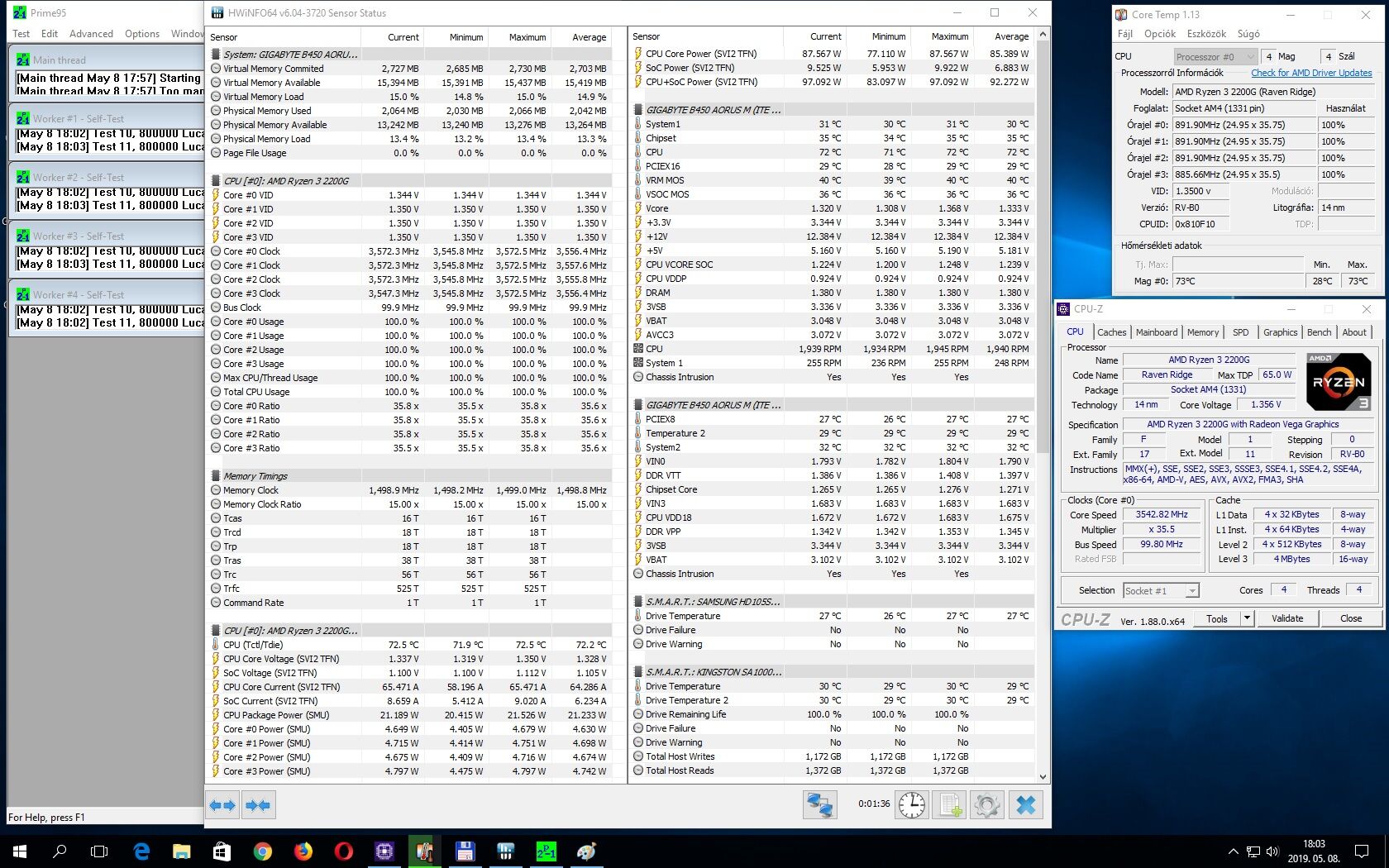Open Windows Start menu
Viewport: 1389px width, 868px height.
20,851
